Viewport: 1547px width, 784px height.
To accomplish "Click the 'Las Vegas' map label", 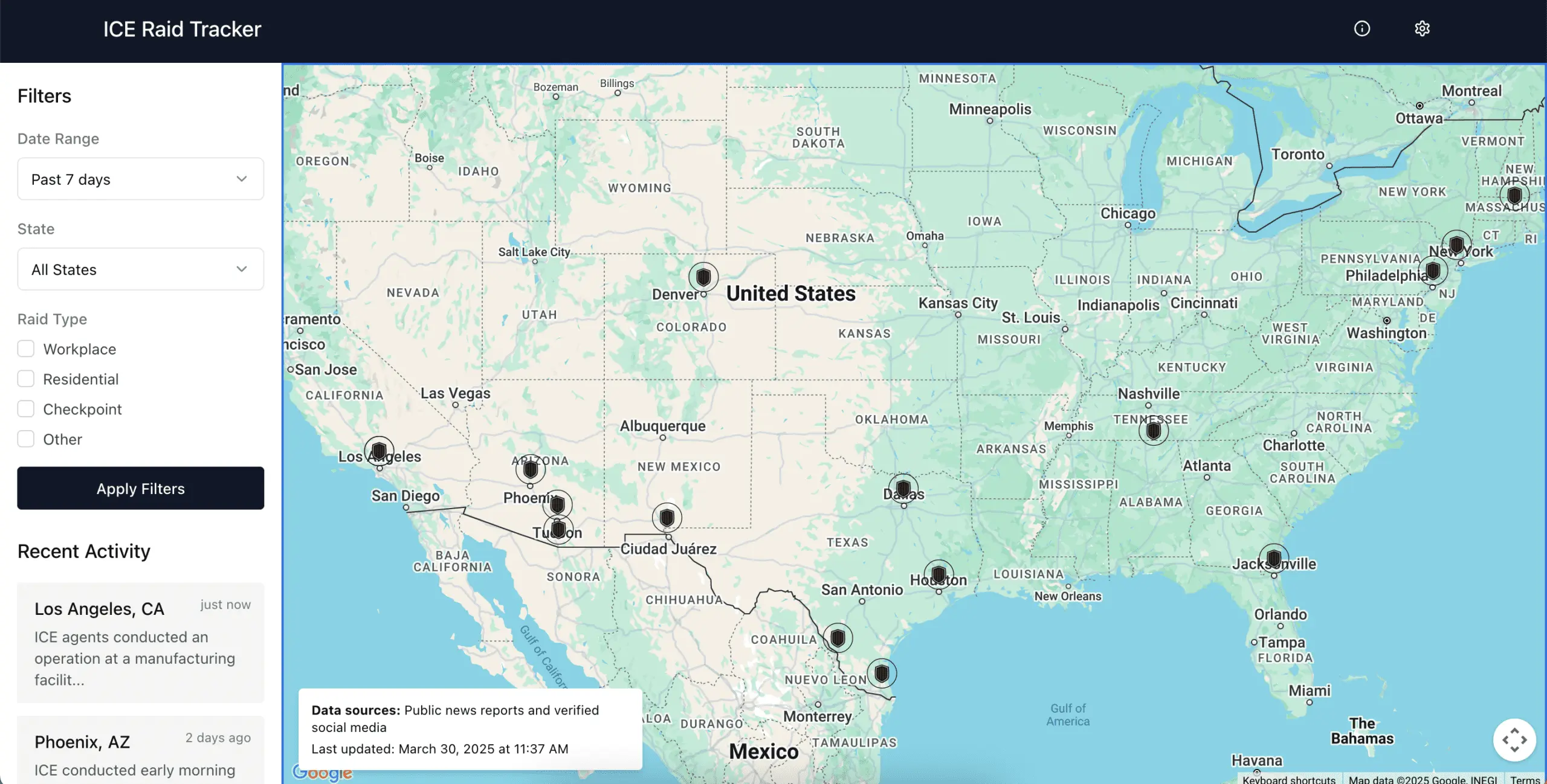I will [456, 393].
